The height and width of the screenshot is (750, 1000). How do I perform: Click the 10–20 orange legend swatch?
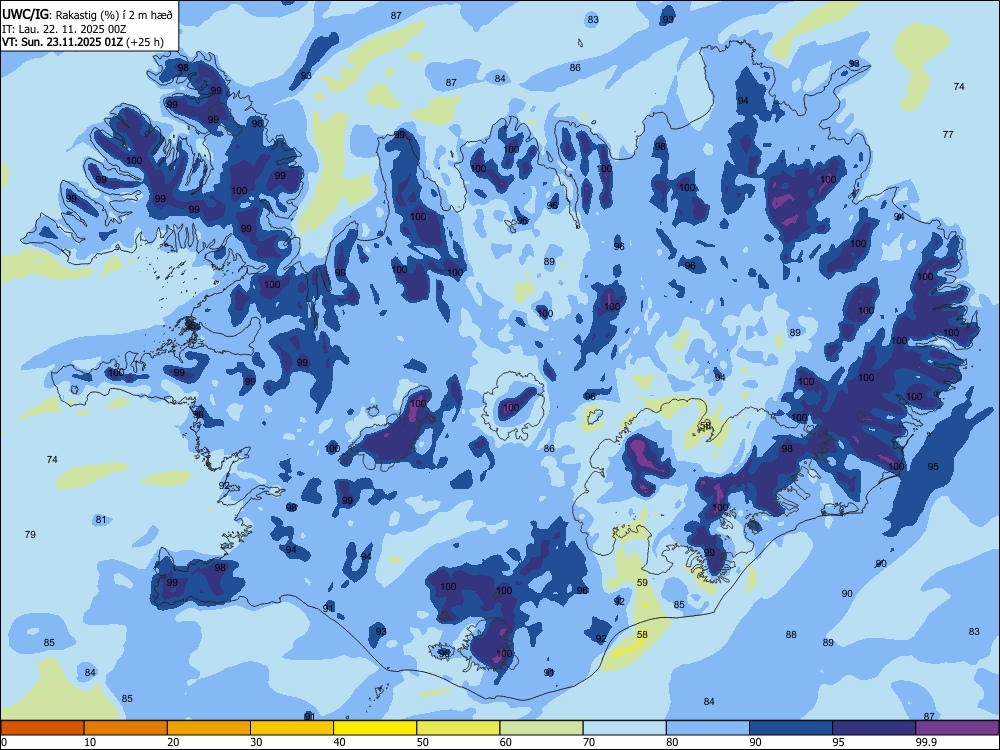point(126,728)
